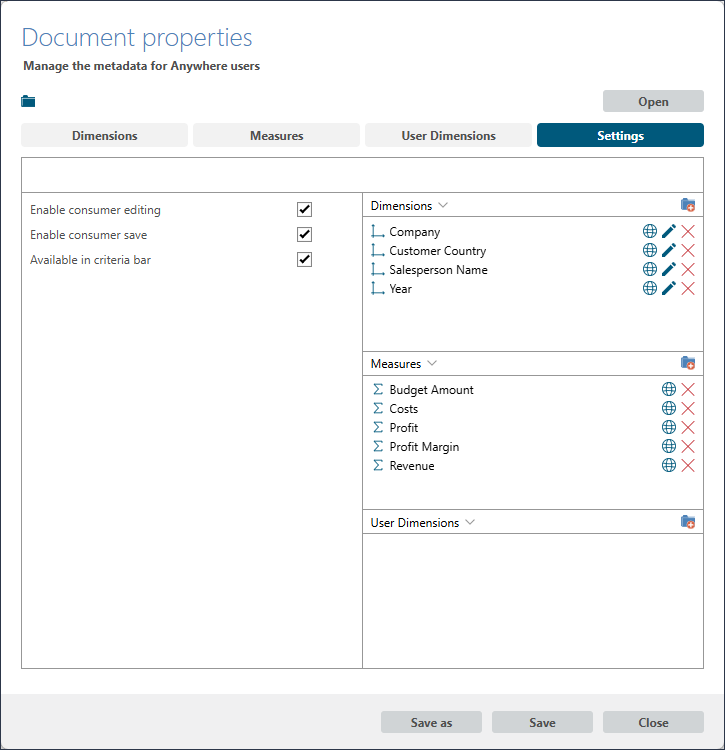Collapse the Measures section chevron
The width and height of the screenshot is (725, 750).
coord(432,364)
